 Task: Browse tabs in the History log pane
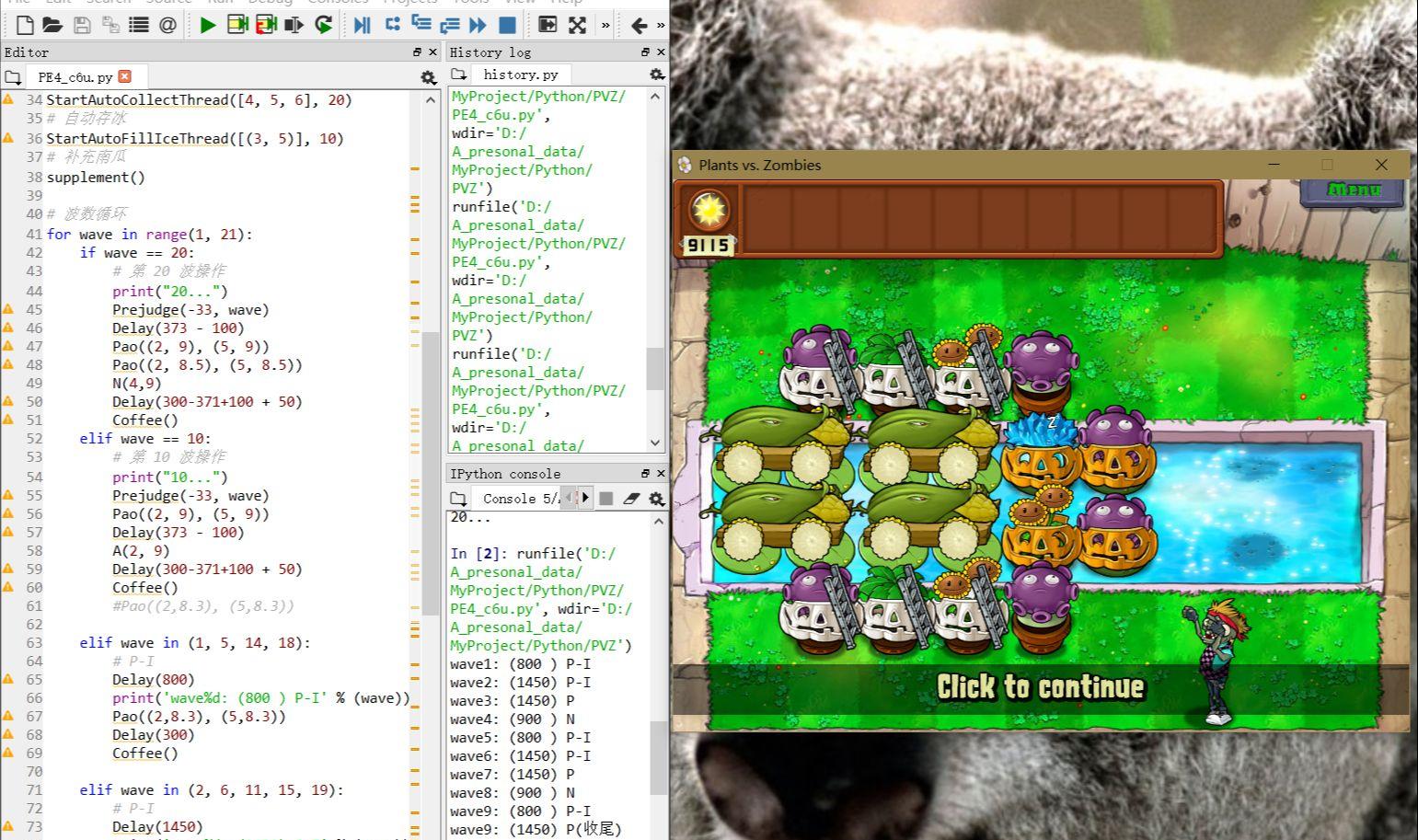point(458,75)
